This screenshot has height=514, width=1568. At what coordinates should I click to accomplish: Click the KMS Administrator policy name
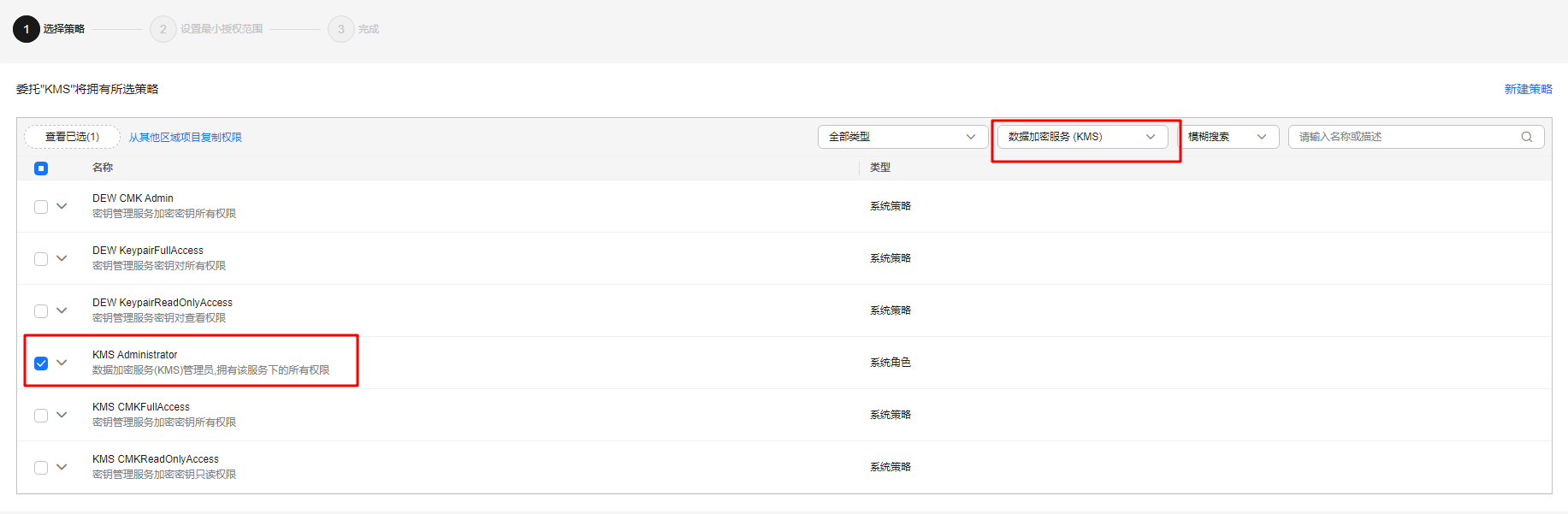coord(135,355)
